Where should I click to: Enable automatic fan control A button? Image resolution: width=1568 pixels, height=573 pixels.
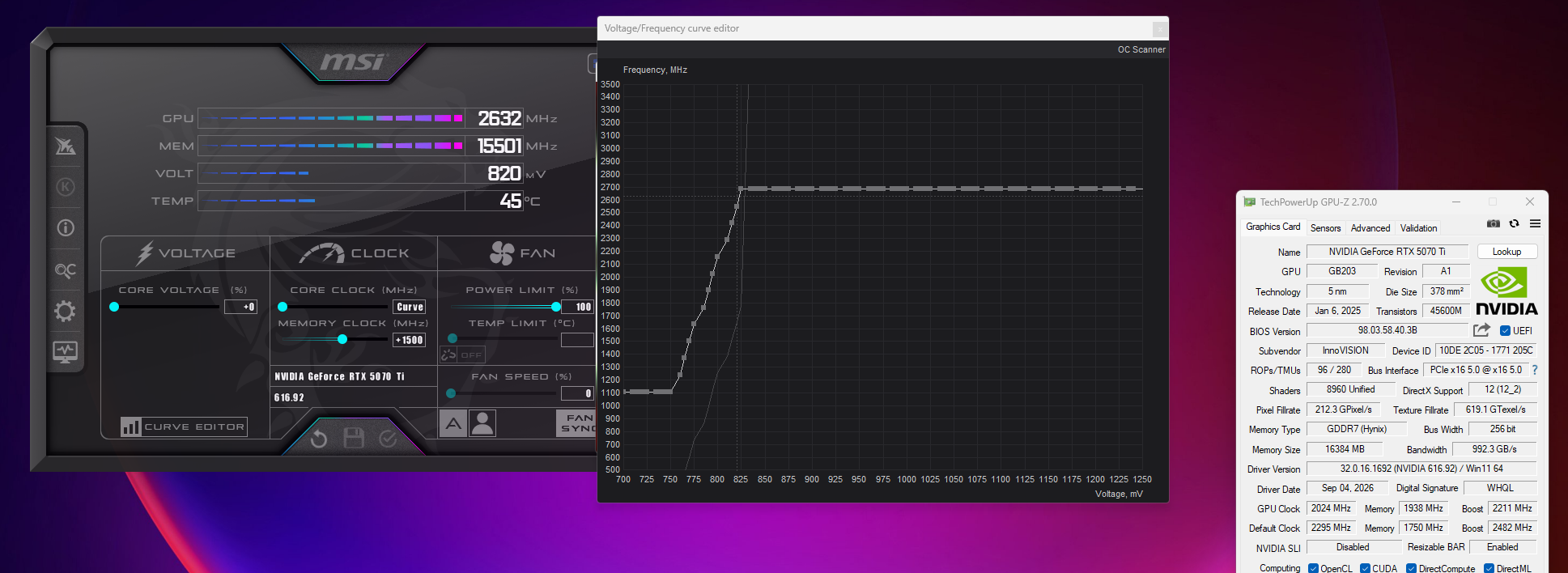tap(453, 423)
